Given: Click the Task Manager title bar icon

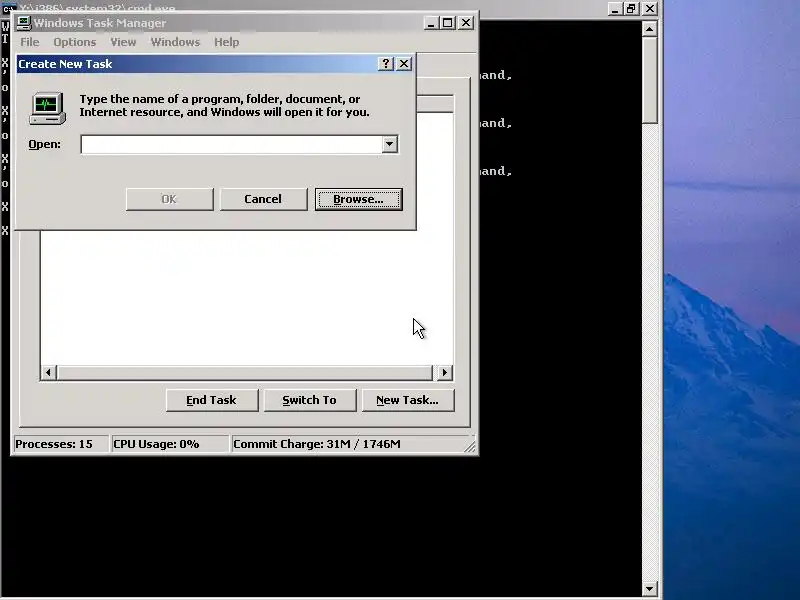Looking at the screenshot, I should tap(24, 23).
